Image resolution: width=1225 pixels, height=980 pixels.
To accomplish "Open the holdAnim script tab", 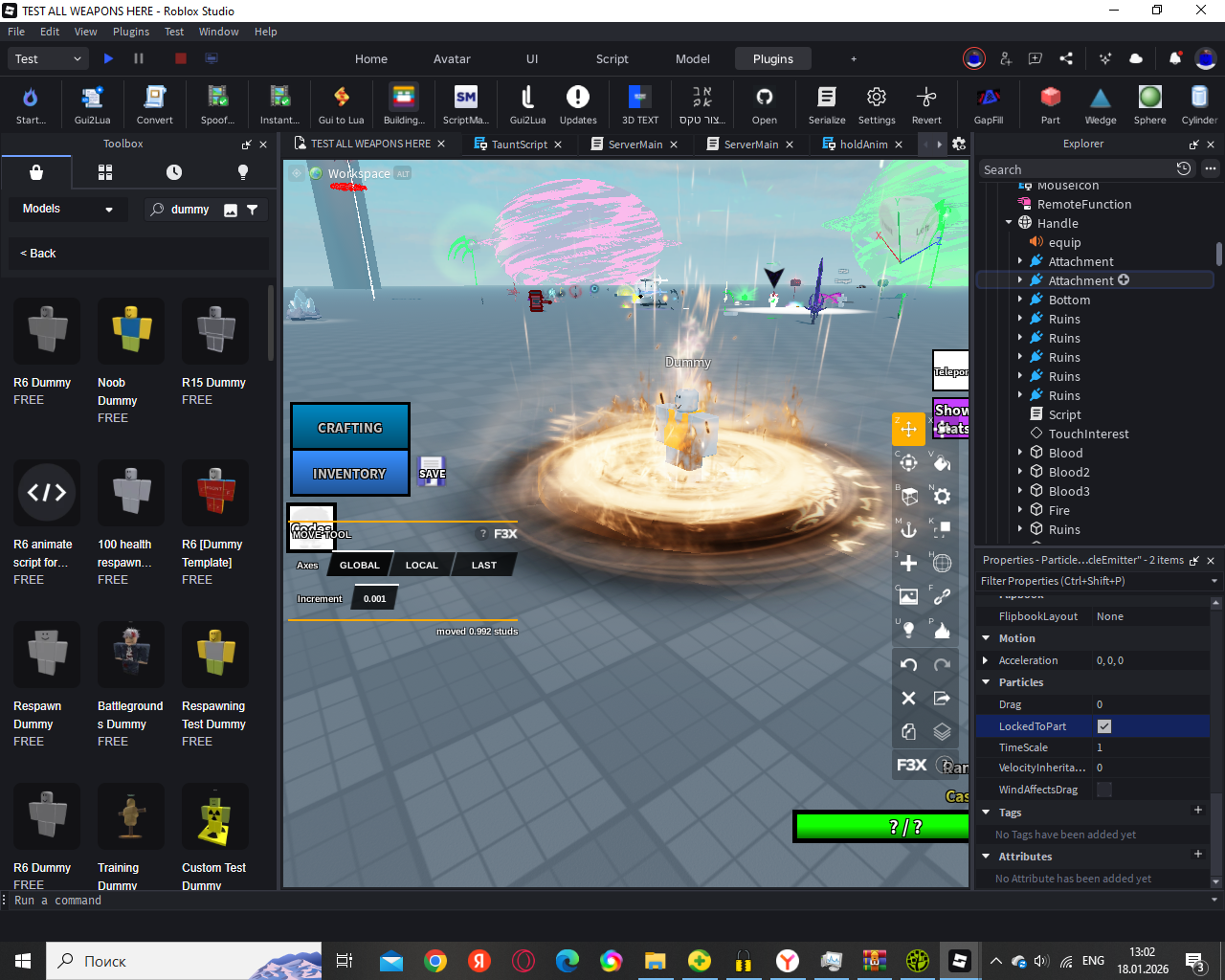I will pyautogui.click(x=863, y=145).
